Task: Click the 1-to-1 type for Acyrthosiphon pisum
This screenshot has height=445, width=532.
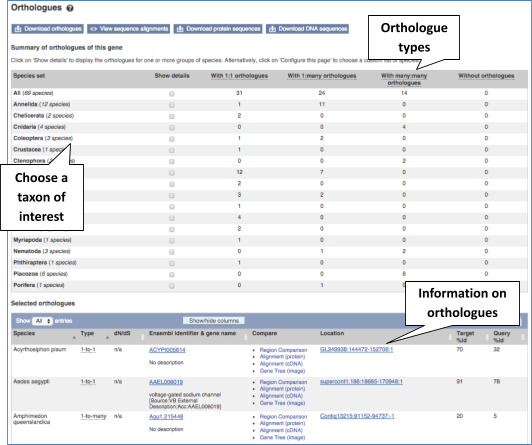Action: click(88, 350)
